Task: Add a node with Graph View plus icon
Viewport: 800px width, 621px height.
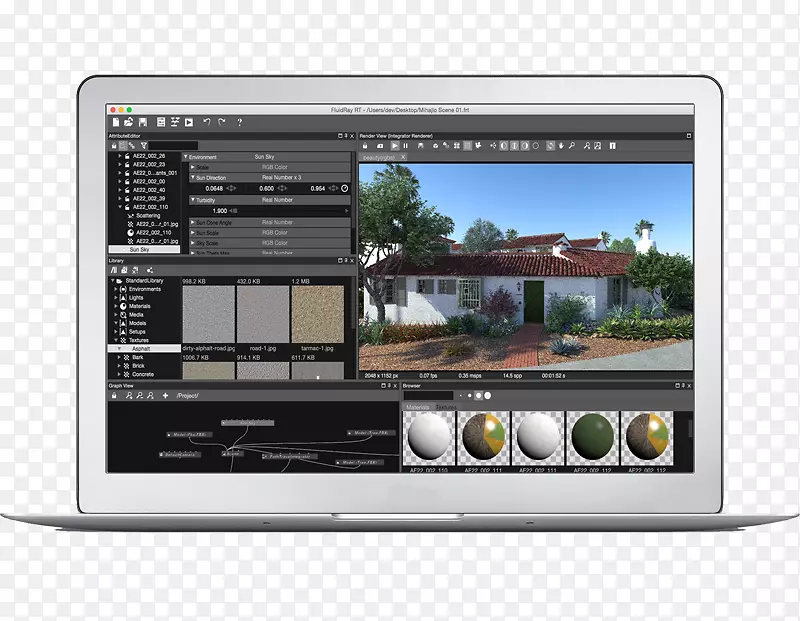Action: point(165,395)
